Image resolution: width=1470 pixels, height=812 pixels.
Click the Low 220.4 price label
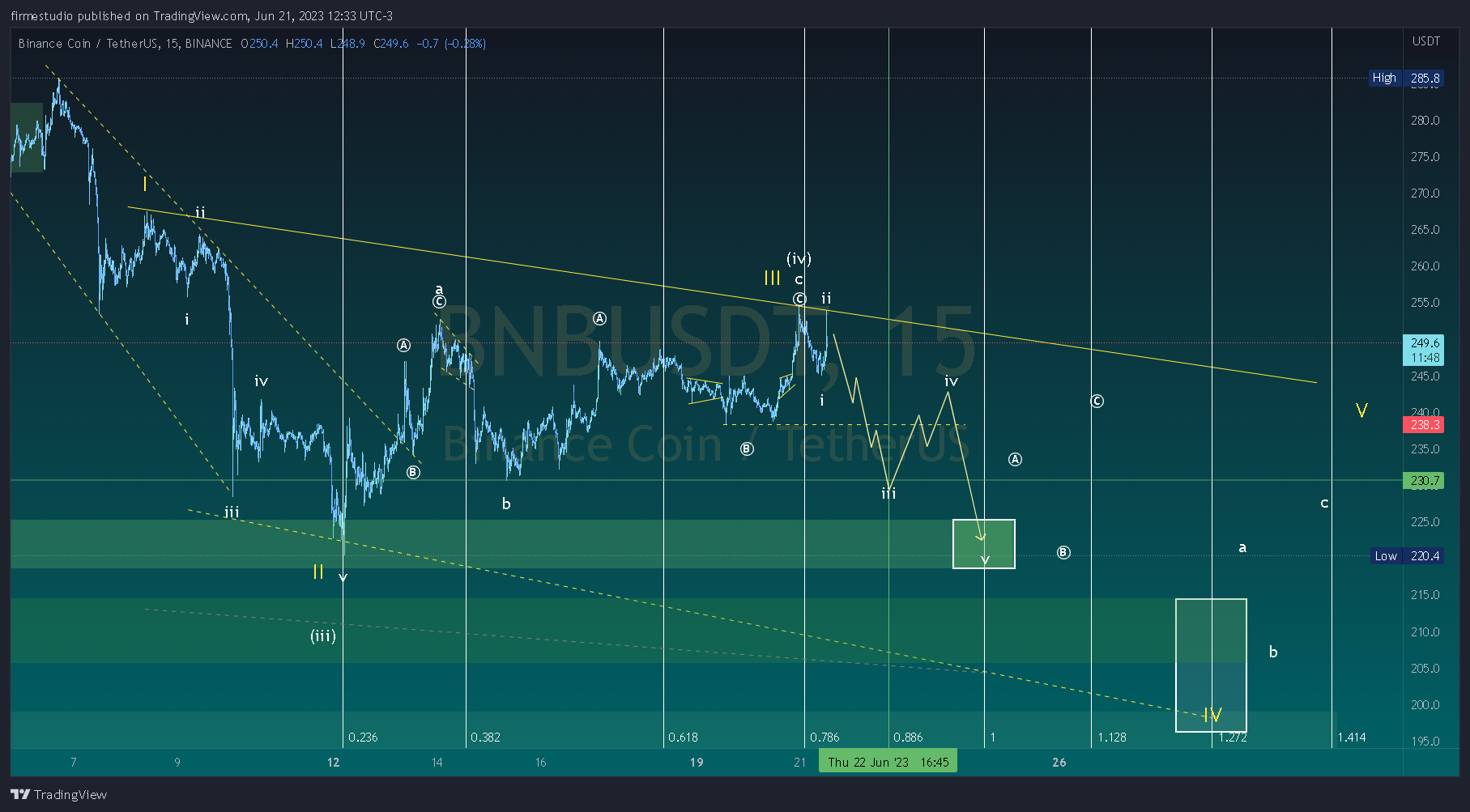click(x=1406, y=555)
